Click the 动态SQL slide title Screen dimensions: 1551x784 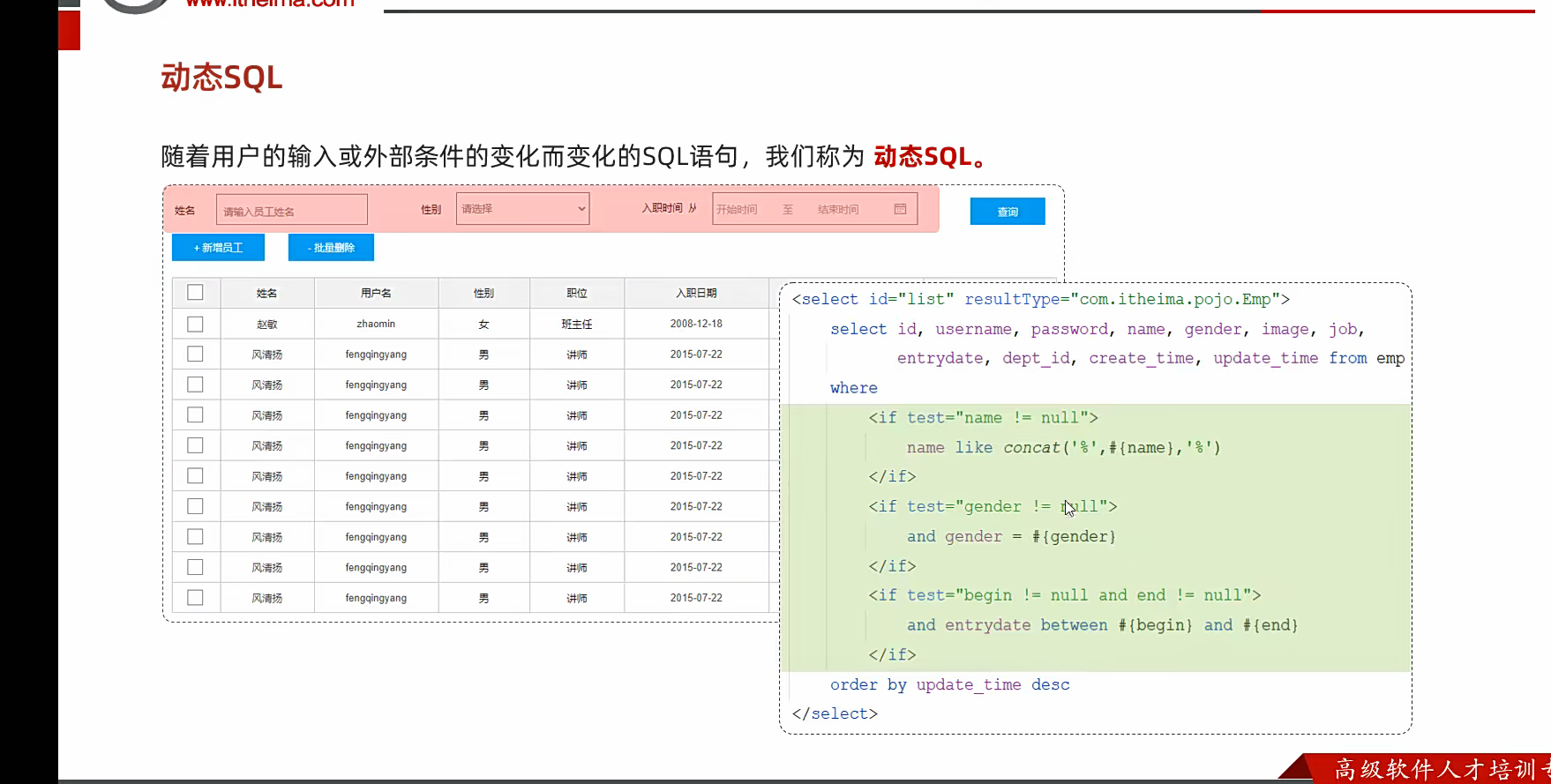tap(221, 78)
